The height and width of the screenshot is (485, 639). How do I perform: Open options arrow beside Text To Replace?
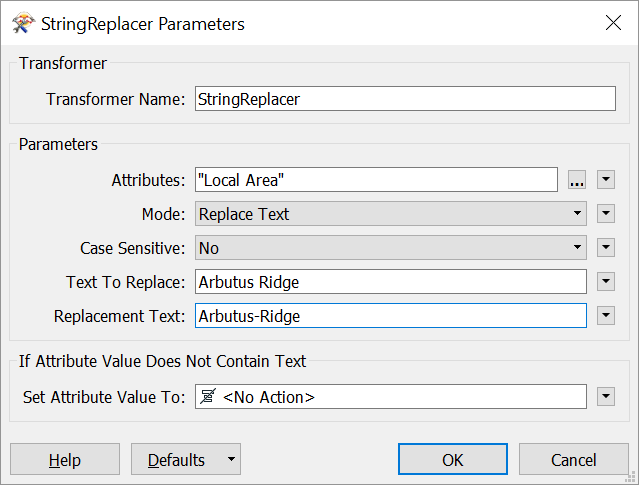click(606, 281)
